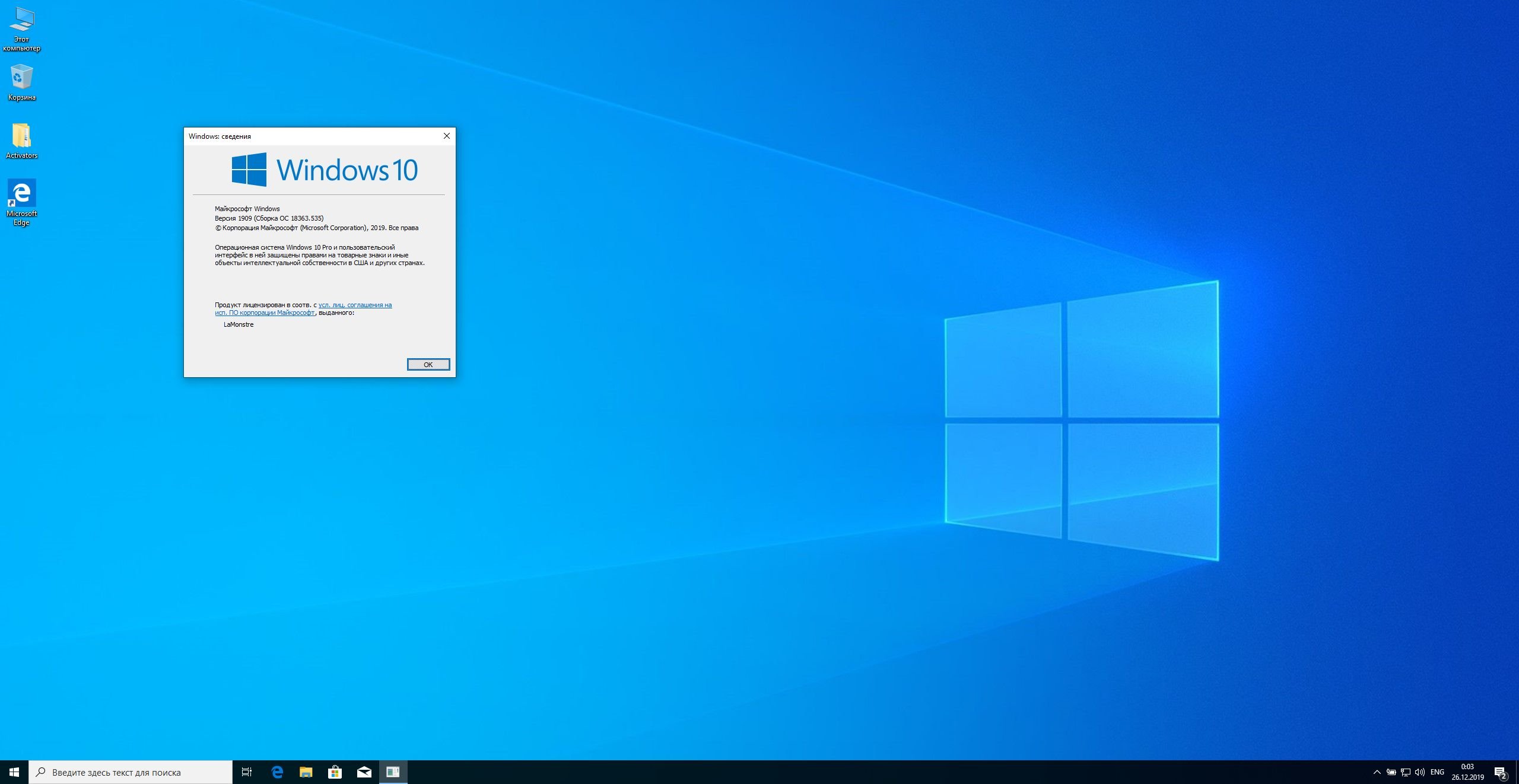Switch the ENG input language indicator
Screen dimensions: 1519x784
pos(1437,772)
